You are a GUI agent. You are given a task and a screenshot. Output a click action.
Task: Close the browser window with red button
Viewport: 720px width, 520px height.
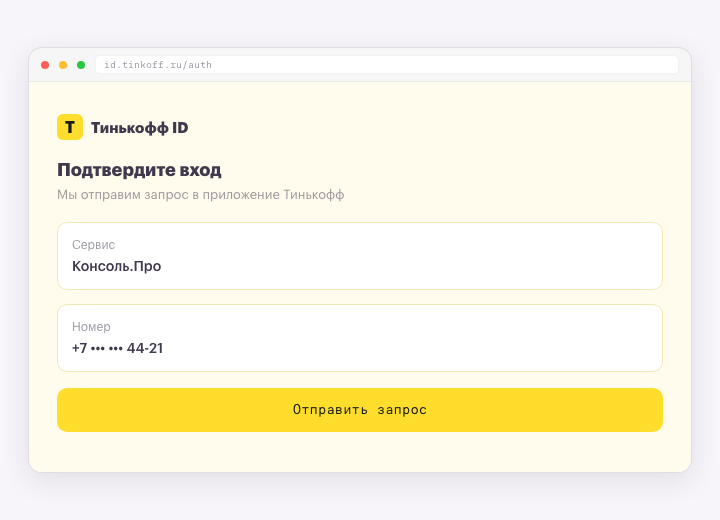click(45, 65)
